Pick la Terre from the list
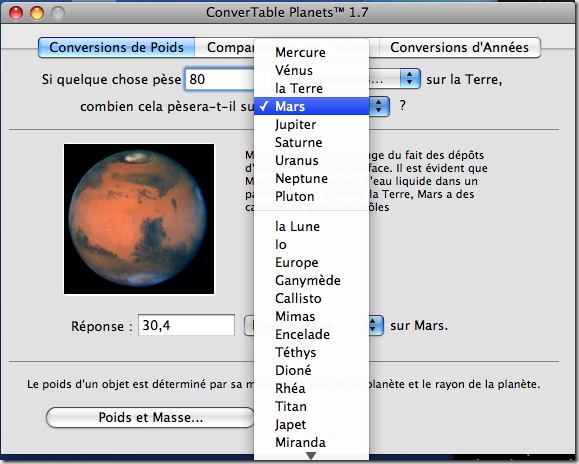Viewport: 579px width, 464px height. click(x=311, y=89)
